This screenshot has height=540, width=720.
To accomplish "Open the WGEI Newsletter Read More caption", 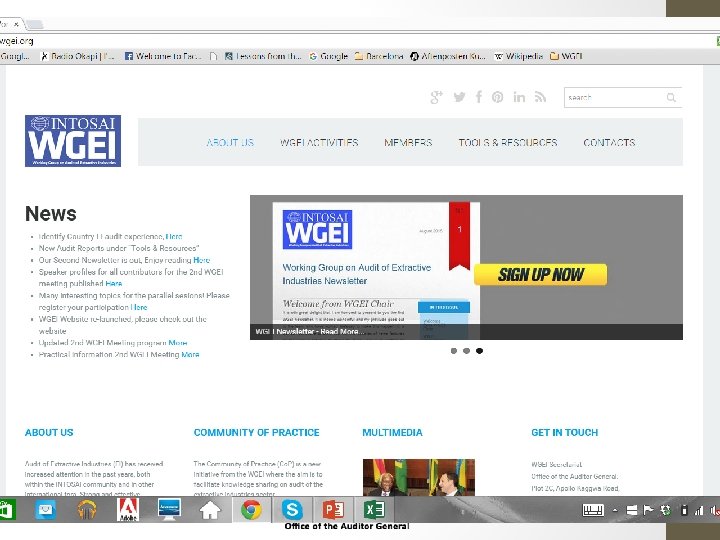I will click(x=309, y=332).
